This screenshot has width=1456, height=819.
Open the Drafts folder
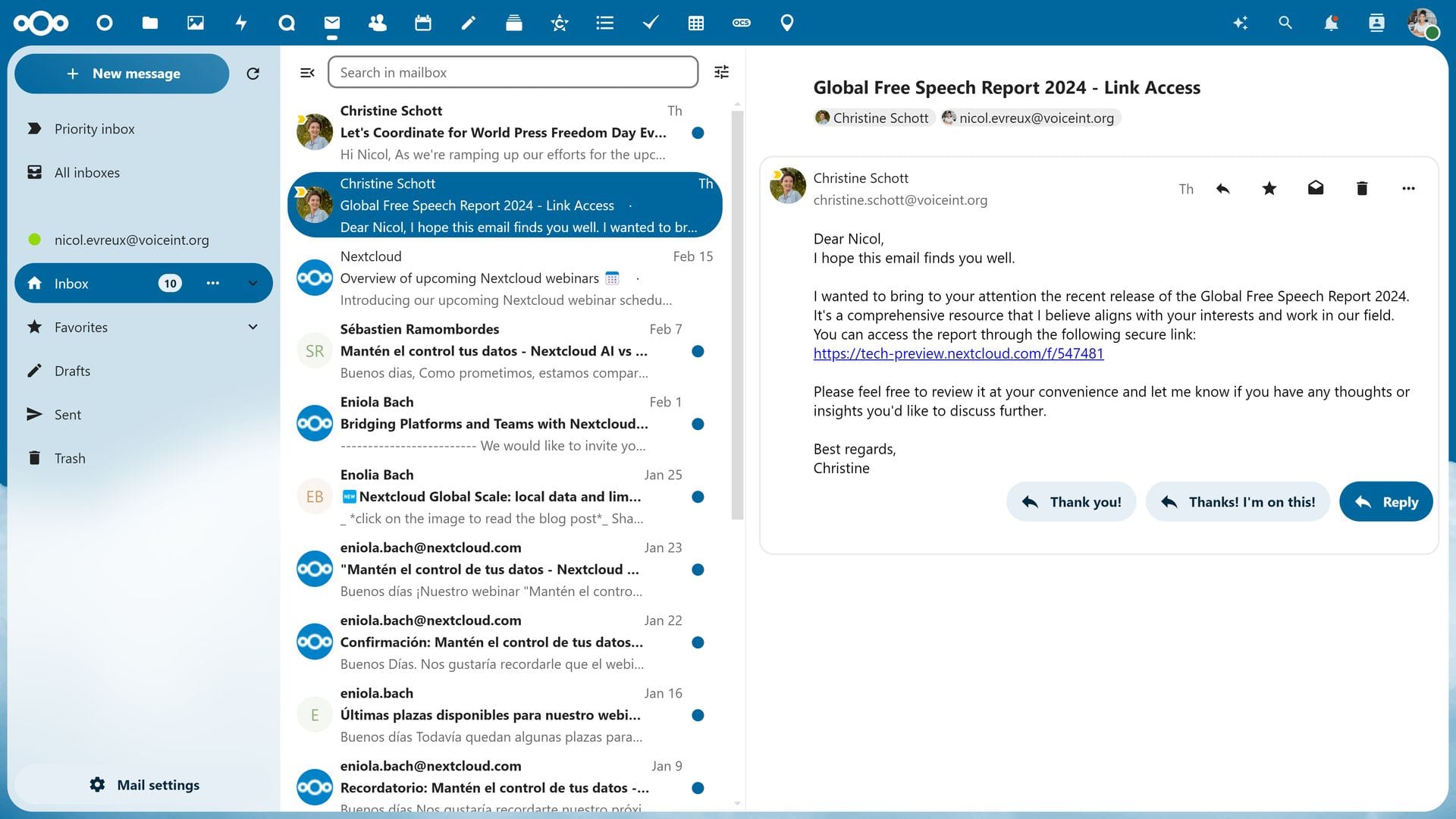click(143, 371)
